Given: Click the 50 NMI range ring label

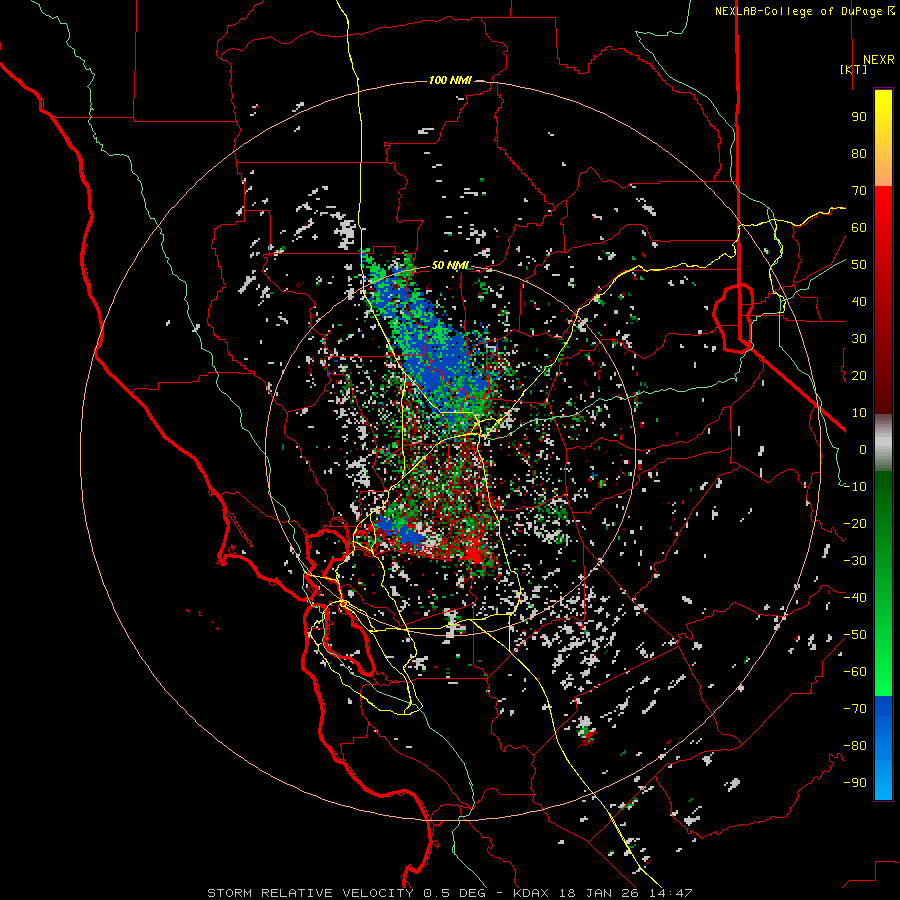Looking at the screenshot, I should (450, 265).
